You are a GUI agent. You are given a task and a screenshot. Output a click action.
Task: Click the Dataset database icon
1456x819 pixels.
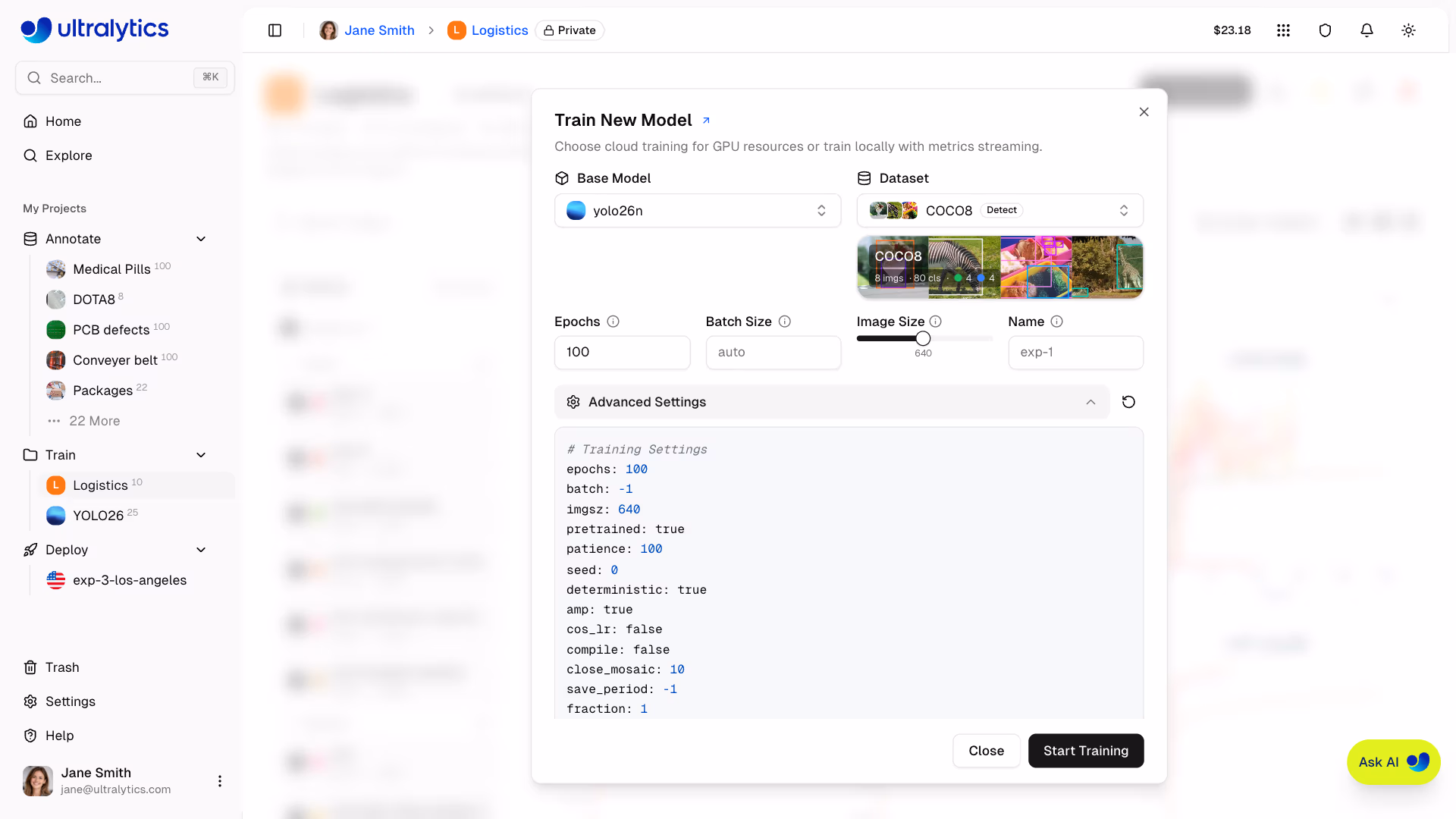coord(864,178)
